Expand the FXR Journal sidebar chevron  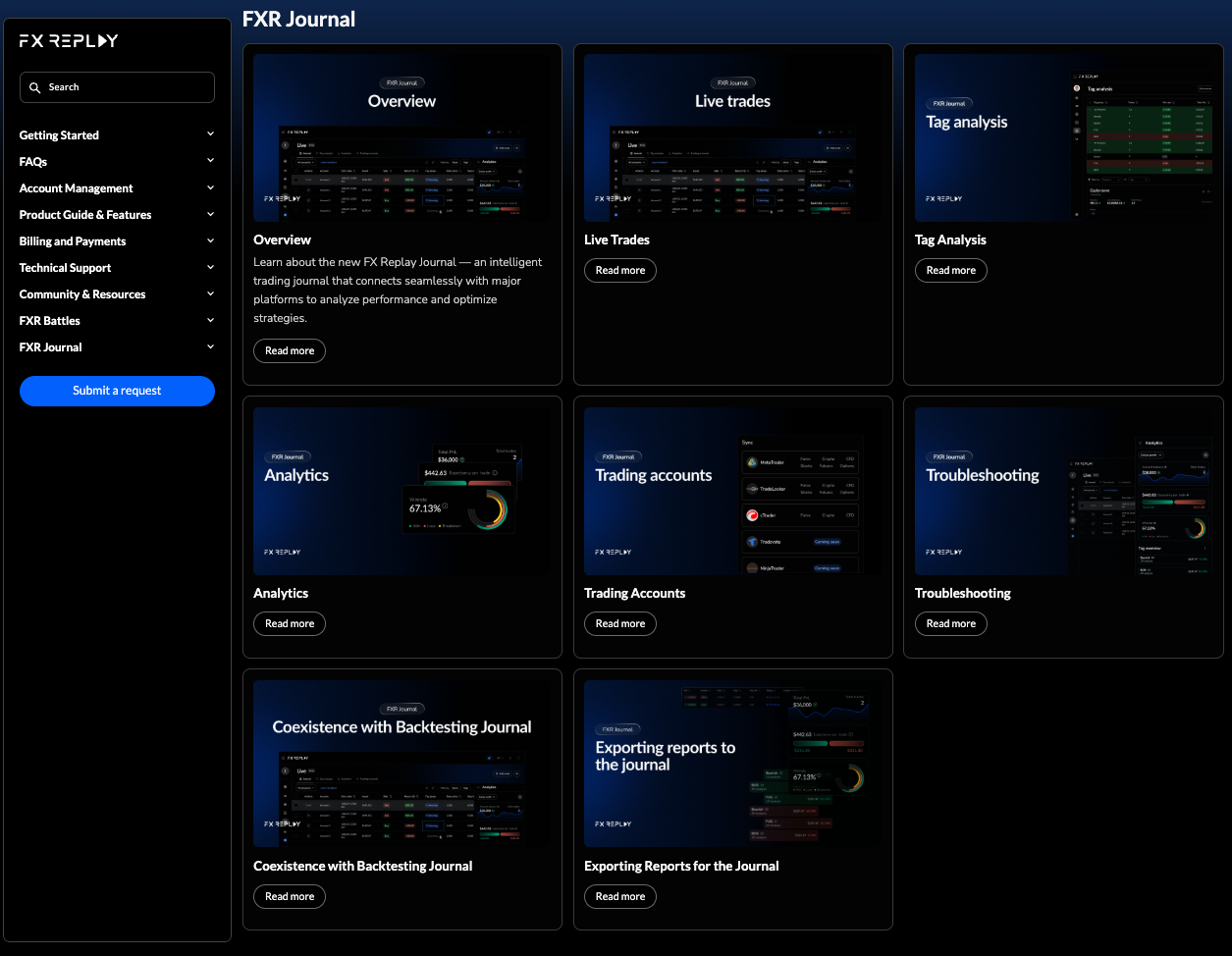coord(210,346)
